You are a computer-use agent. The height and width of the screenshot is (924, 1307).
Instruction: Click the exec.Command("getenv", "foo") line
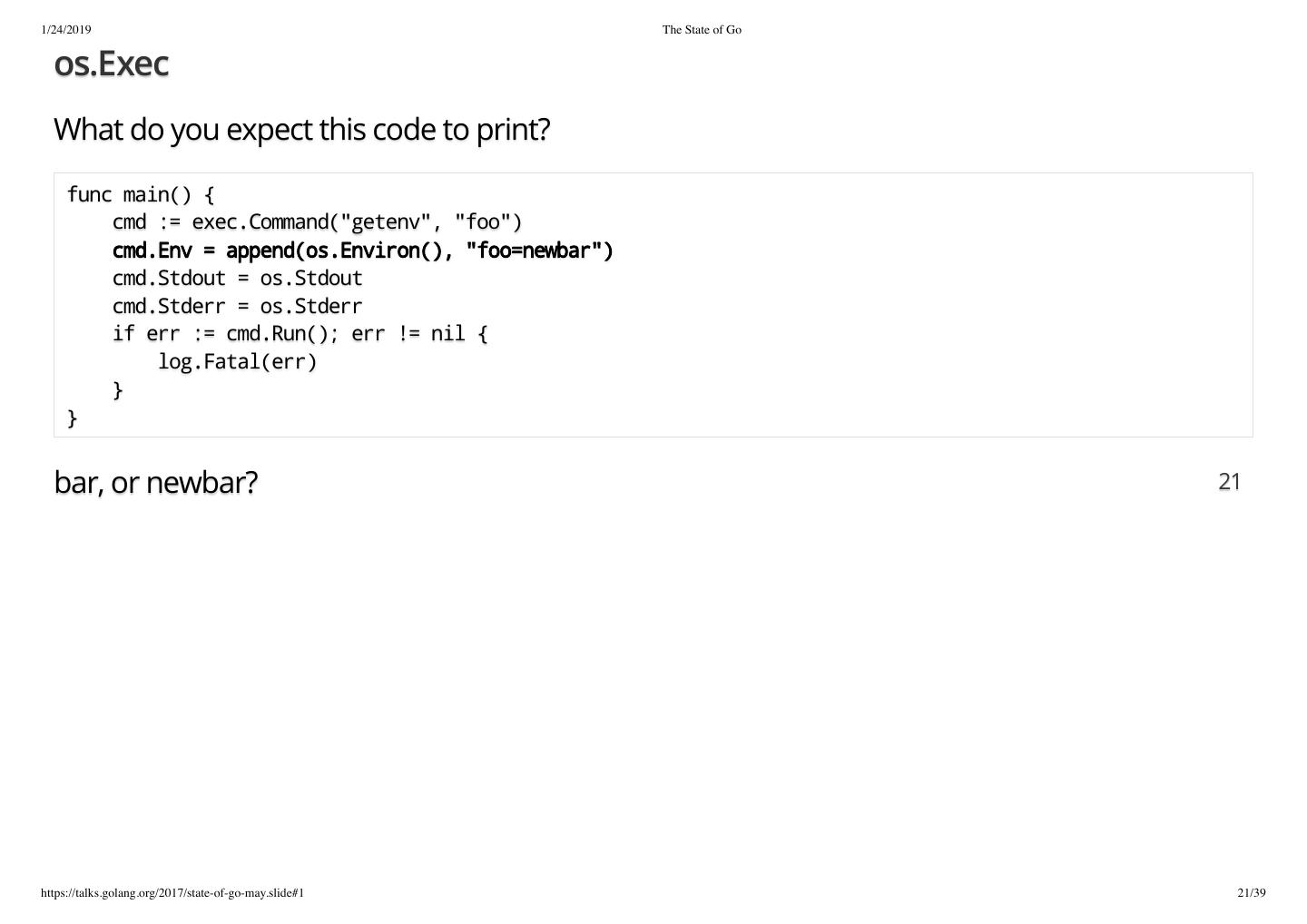click(x=318, y=222)
